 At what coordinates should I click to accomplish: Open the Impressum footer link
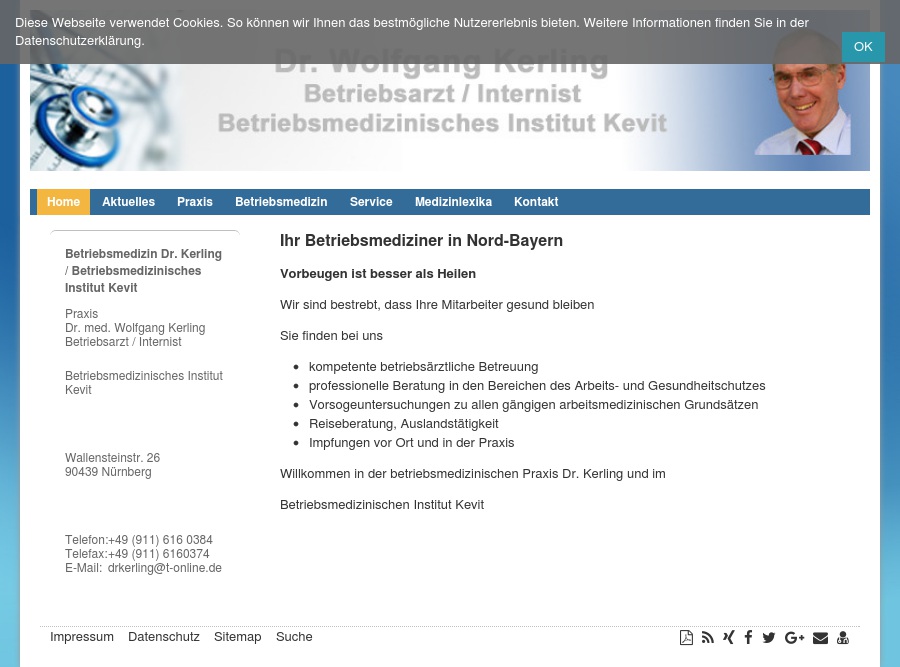point(82,636)
